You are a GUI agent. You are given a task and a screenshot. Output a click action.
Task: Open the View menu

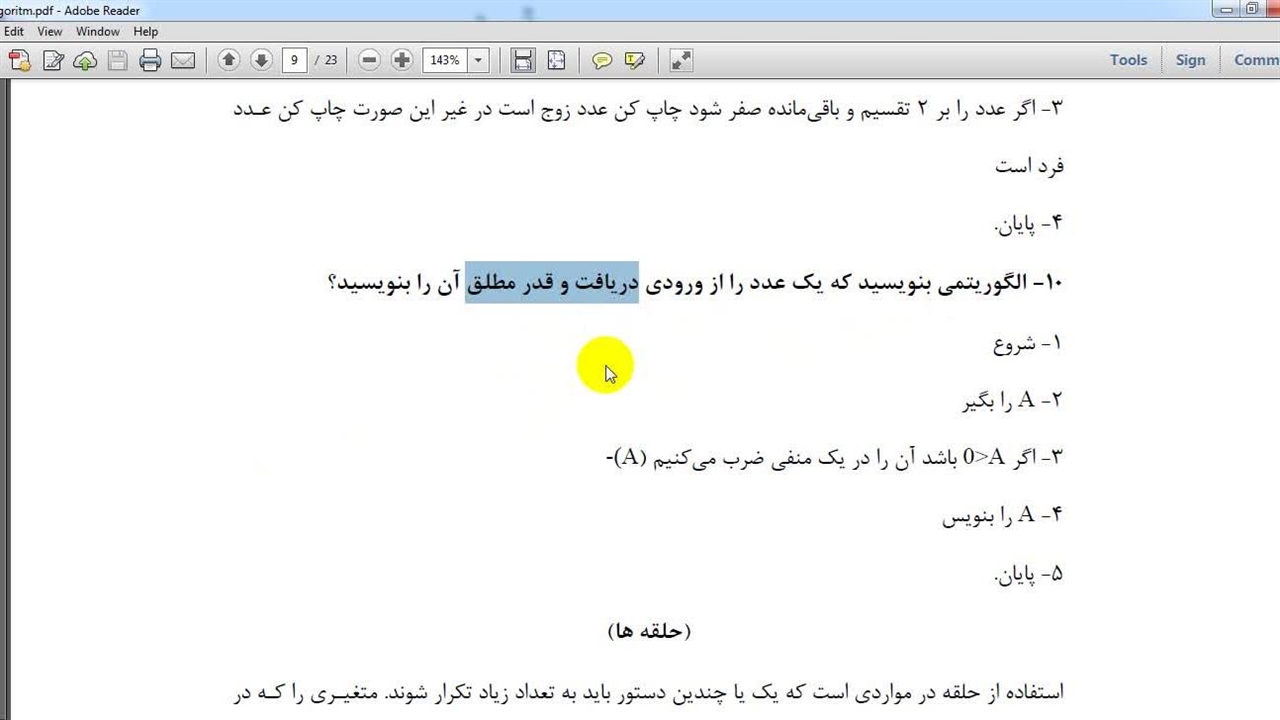[50, 32]
